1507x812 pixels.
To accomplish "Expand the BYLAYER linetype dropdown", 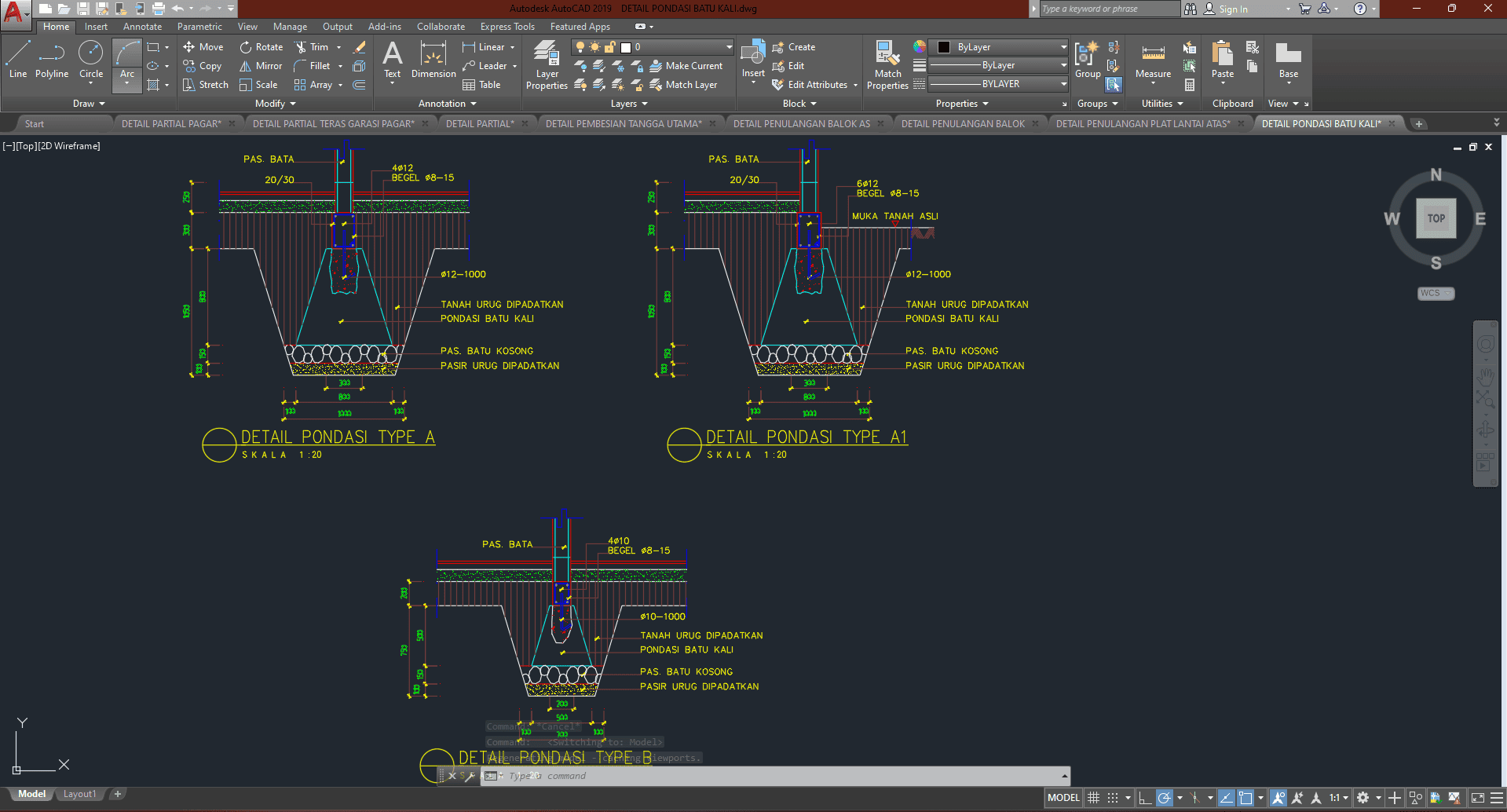I will point(1063,84).
